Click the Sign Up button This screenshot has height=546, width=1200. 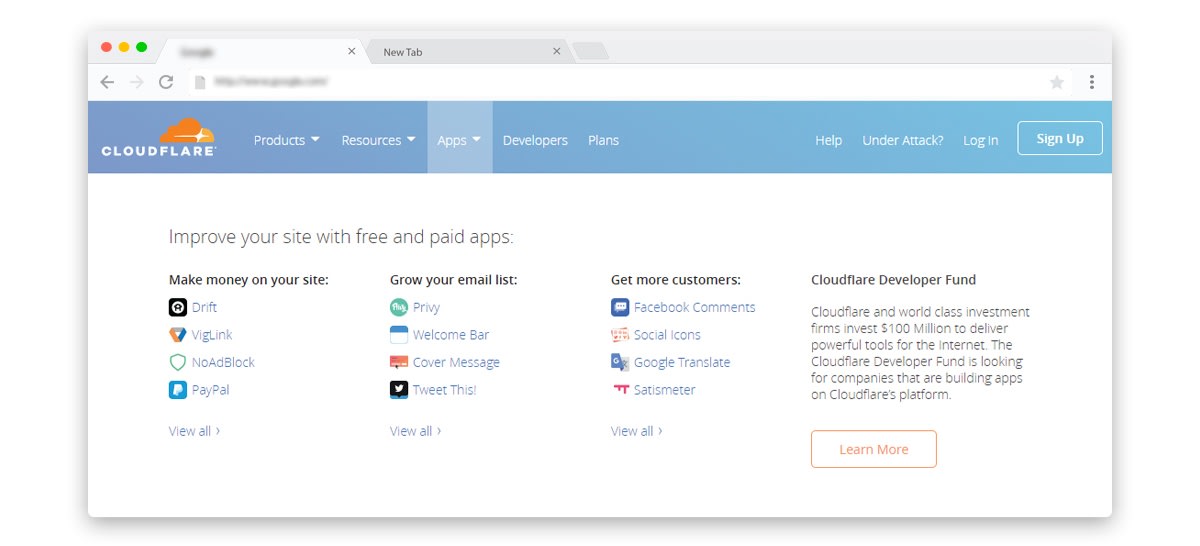[1060, 138]
